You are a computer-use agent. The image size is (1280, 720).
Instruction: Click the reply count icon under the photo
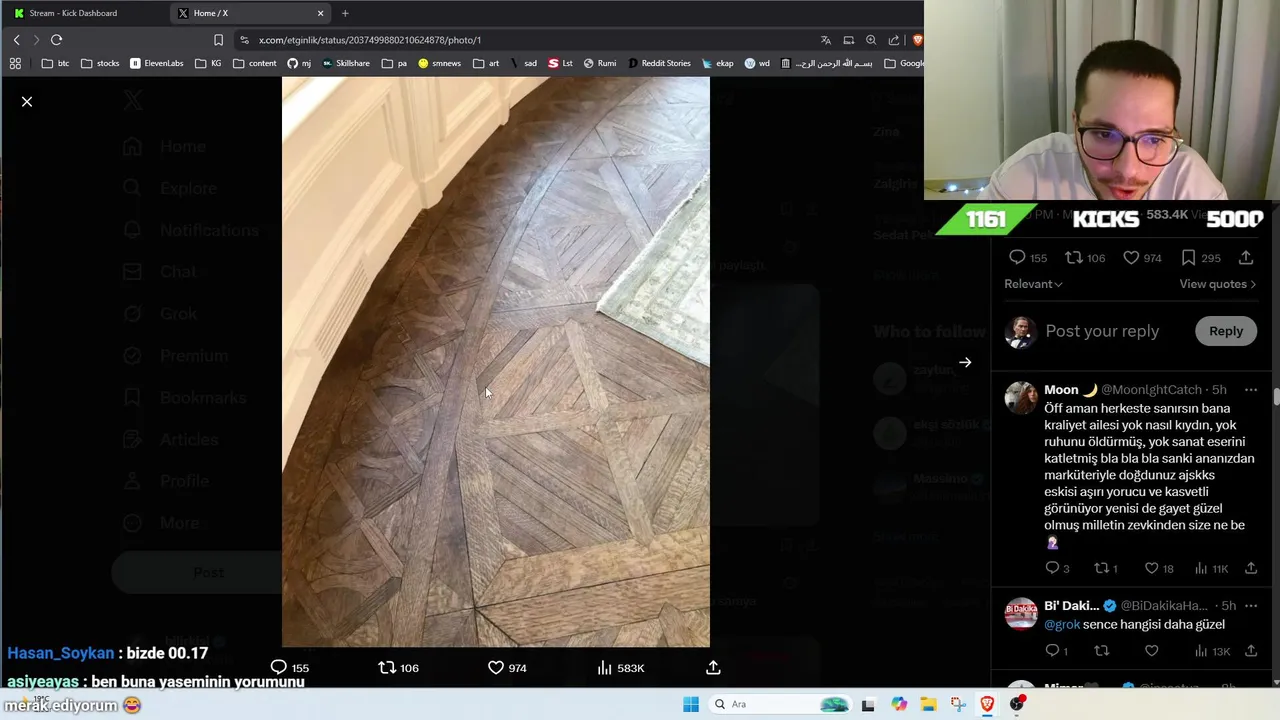[279, 667]
